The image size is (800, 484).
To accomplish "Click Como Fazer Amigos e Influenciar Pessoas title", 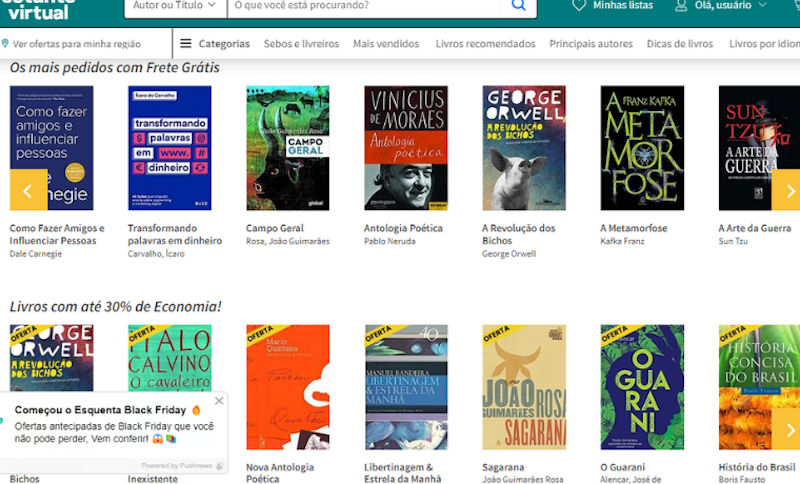I will point(57,234).
